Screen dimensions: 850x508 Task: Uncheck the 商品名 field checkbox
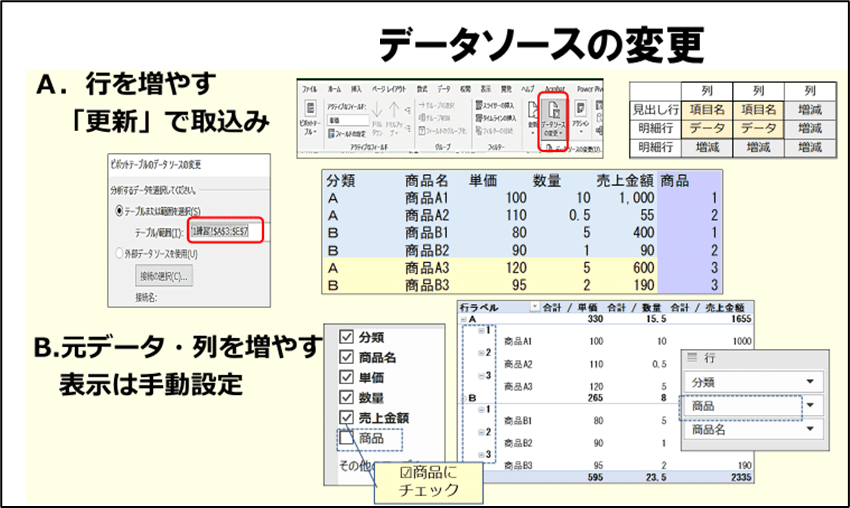tap(346, 357)
